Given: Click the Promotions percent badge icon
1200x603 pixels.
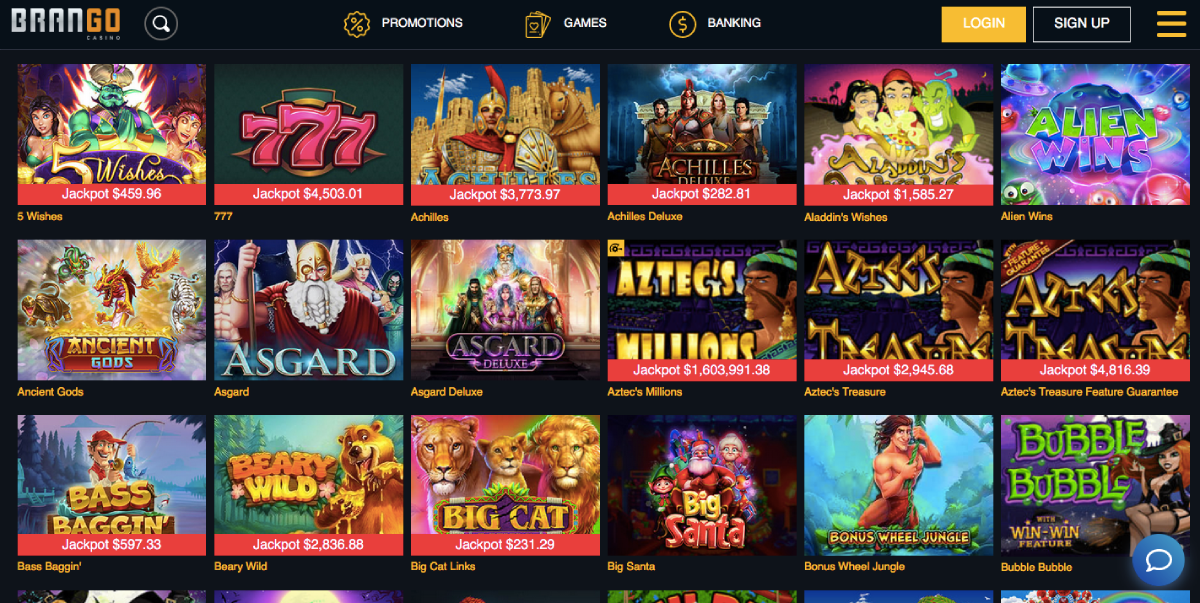Looking at the screenshot, I should [357, 24].
